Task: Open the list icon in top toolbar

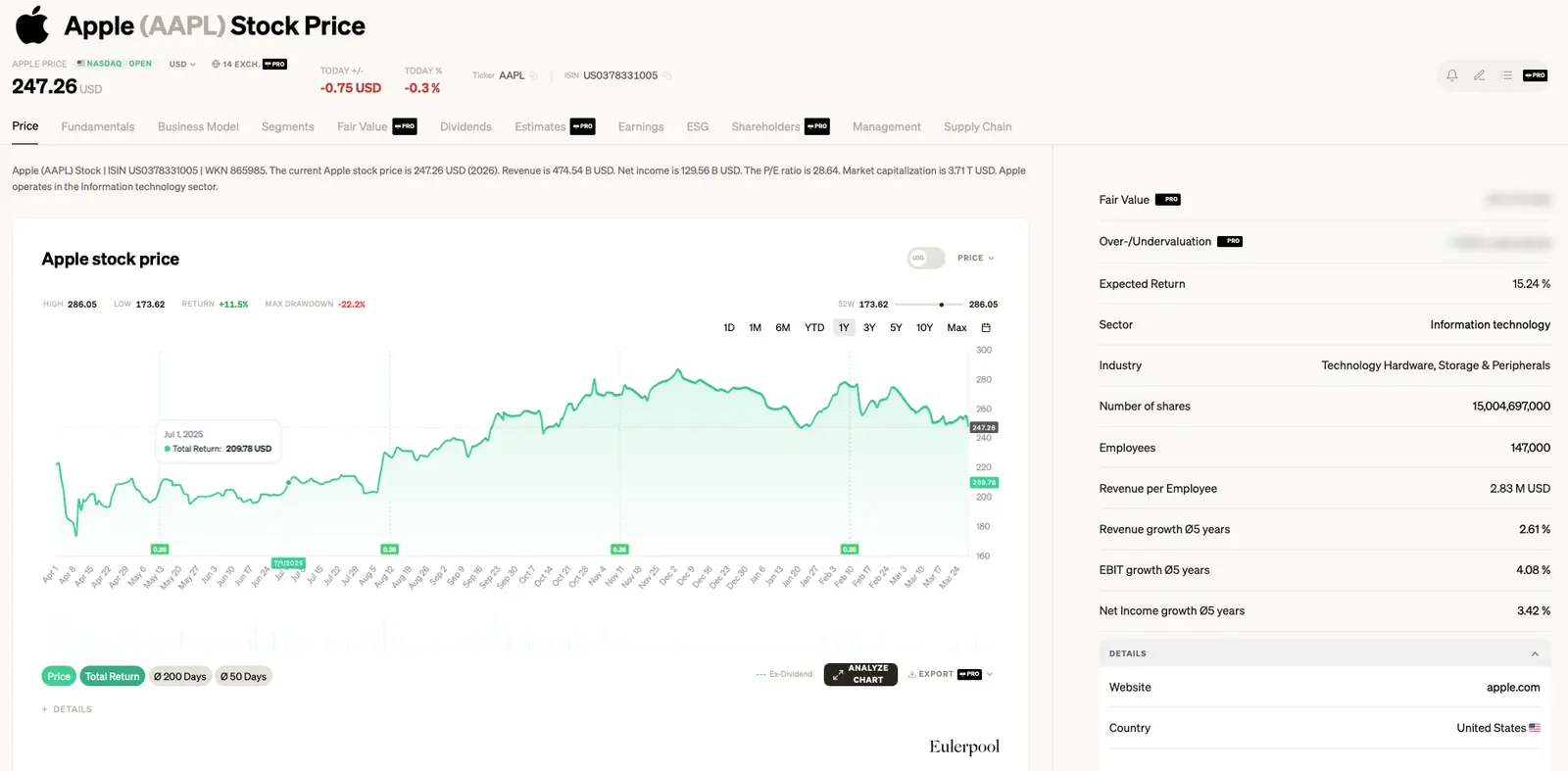Action: click(x=1506, y=75)
